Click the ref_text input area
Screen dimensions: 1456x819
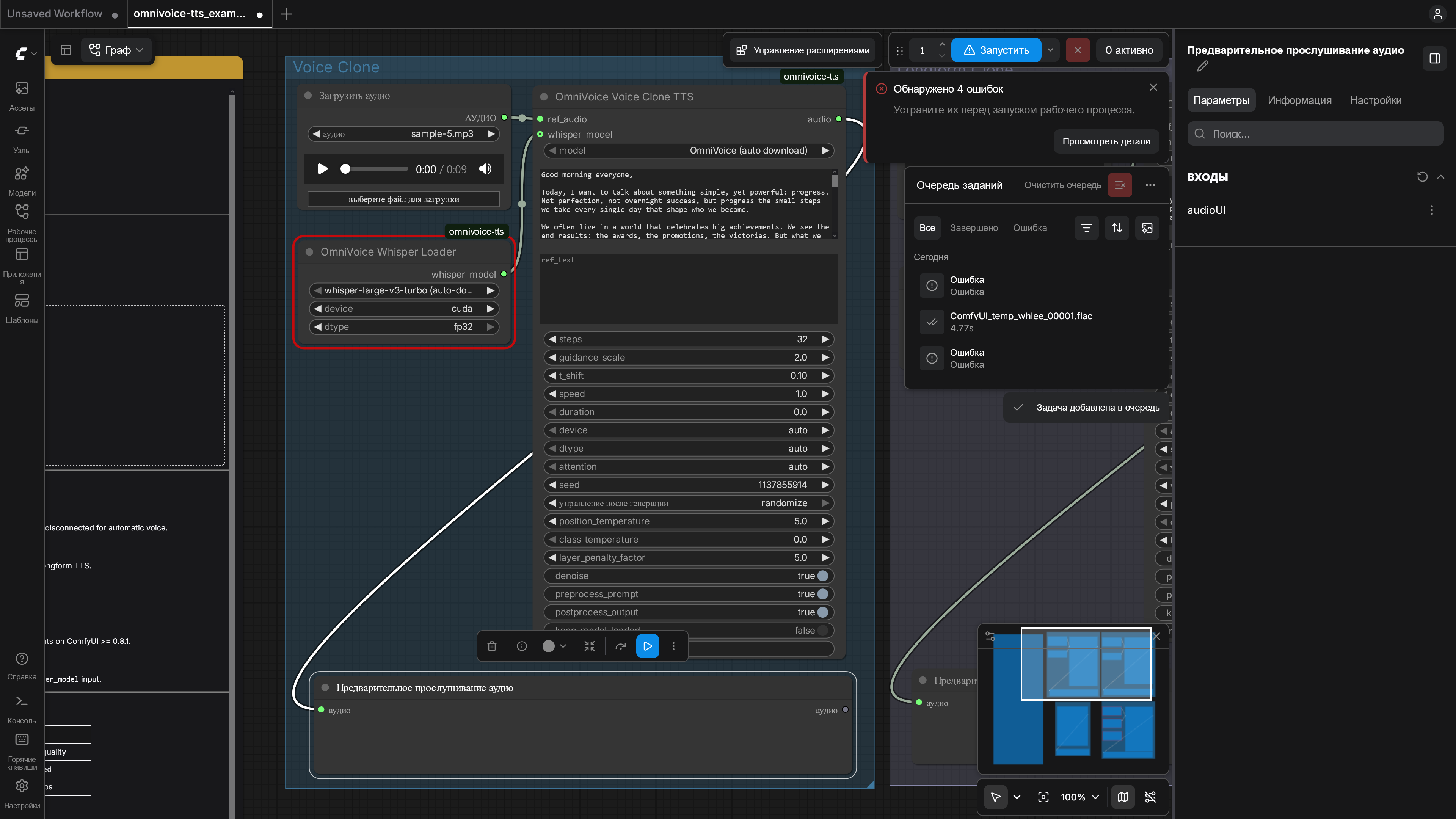(x=689, y=289)
